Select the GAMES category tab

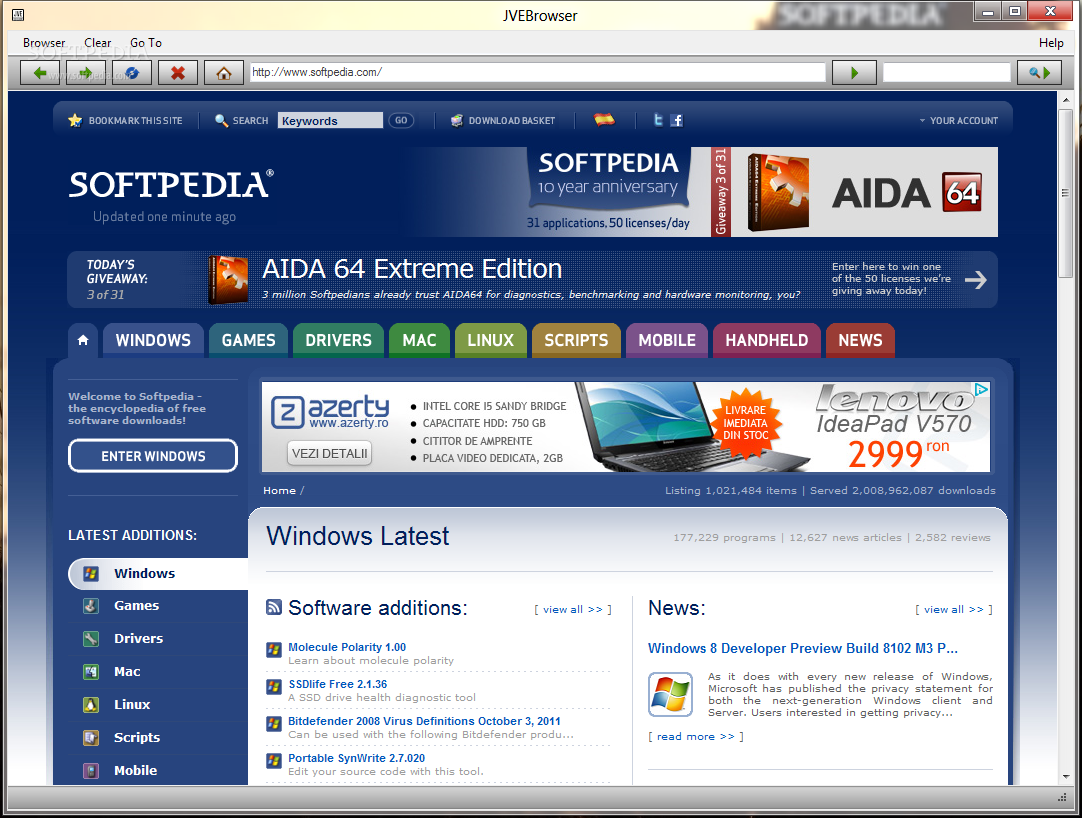point(248,340)
